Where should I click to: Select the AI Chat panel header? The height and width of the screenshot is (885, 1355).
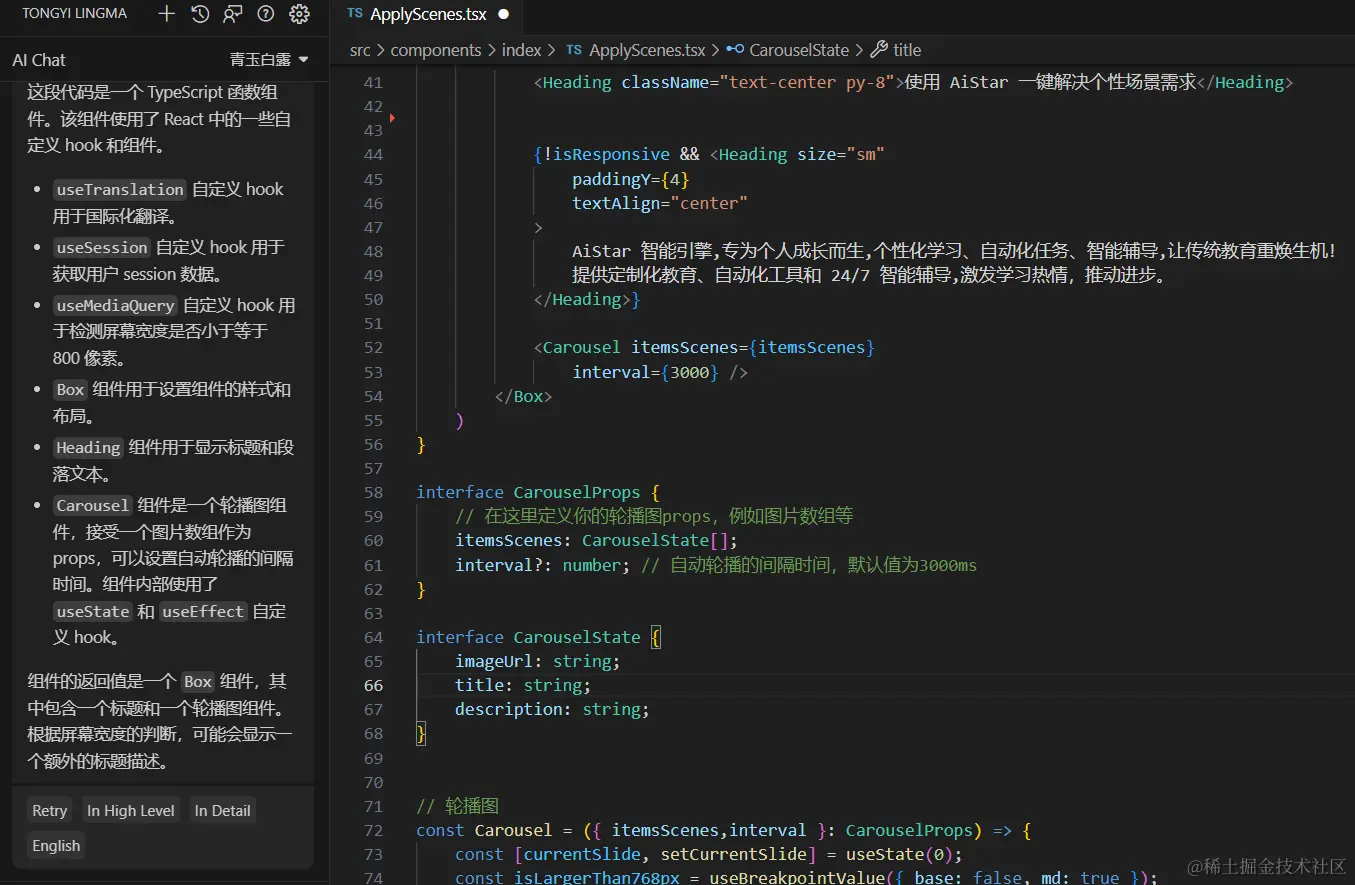39,60
